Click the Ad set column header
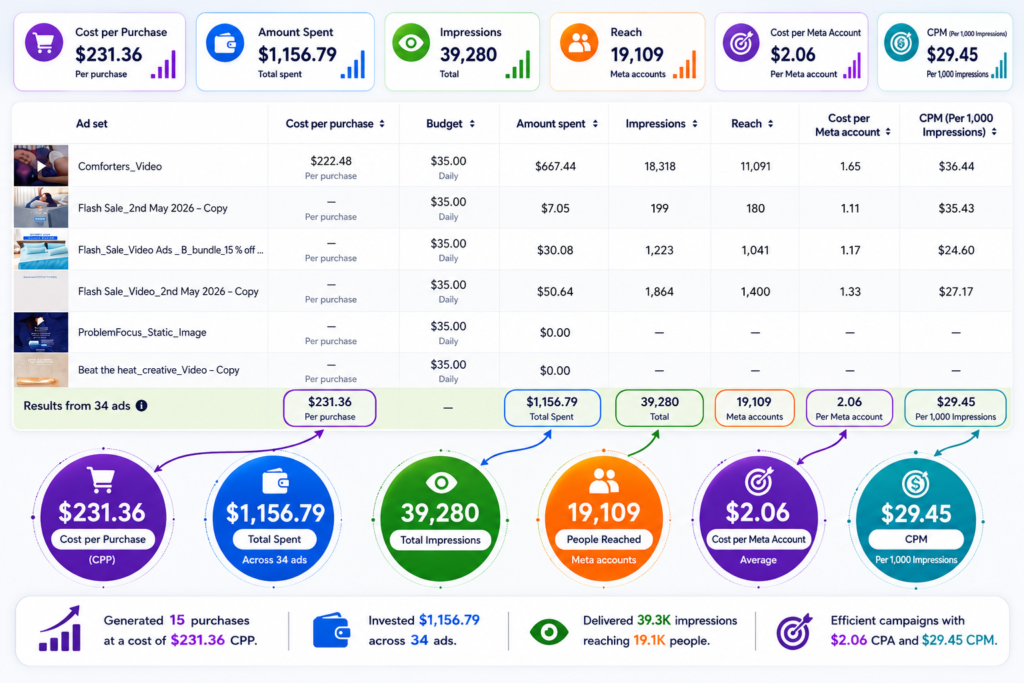 91,123
